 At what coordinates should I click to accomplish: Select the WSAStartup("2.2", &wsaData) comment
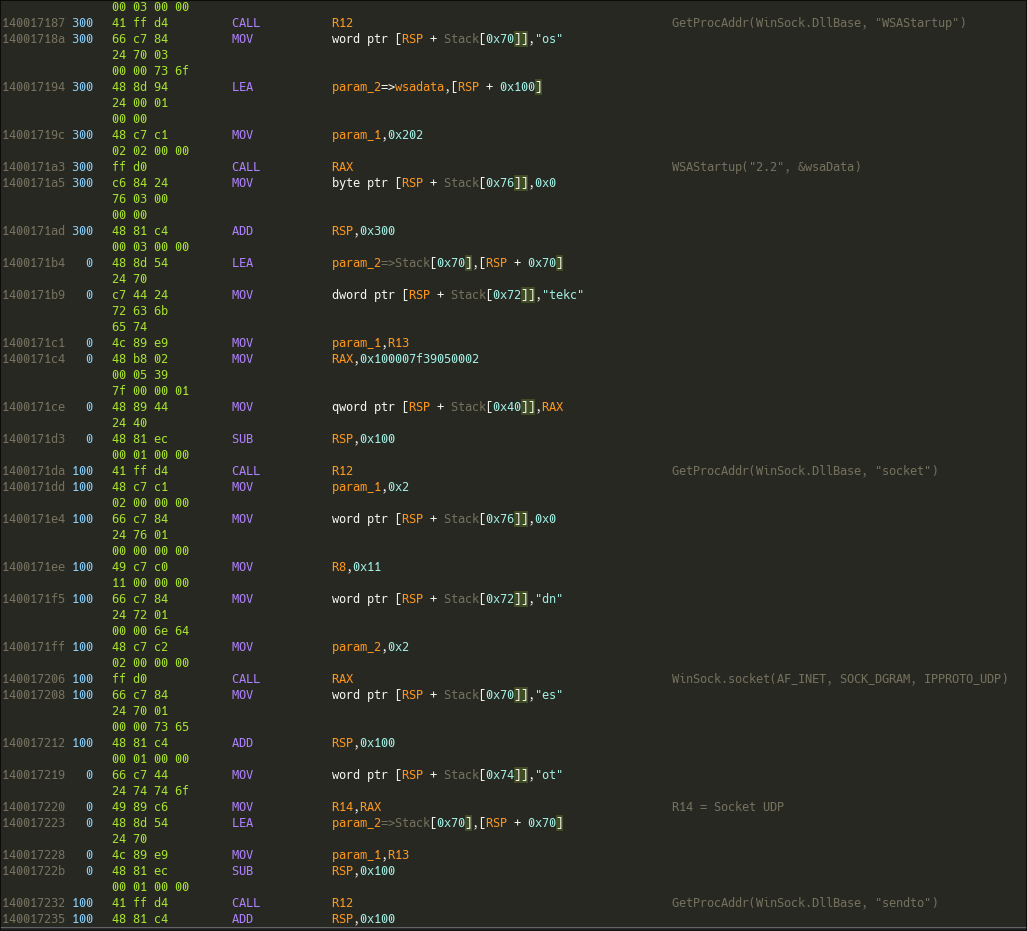pos(766,167)
